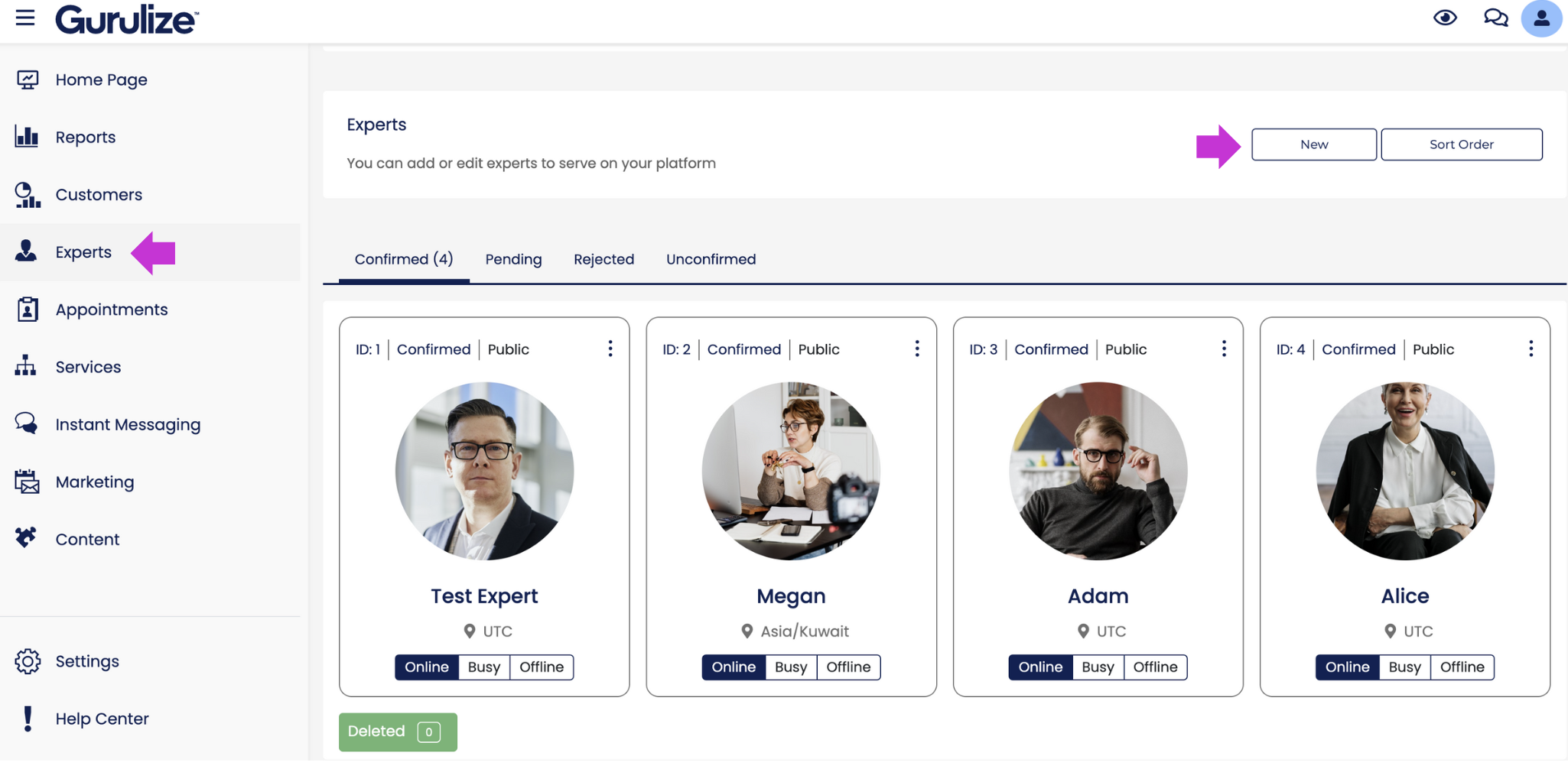Switch to the Unconfirmed tab

[x=711, y=259]
